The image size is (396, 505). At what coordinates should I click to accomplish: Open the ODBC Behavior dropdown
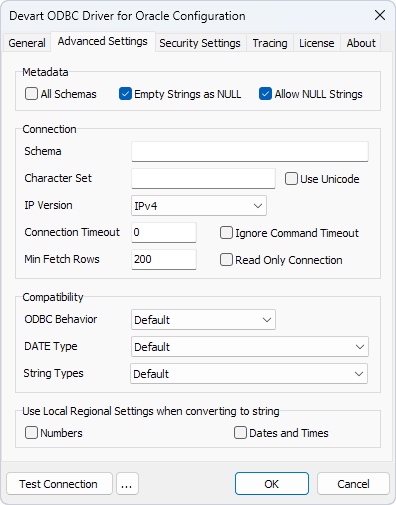tap(203, 320)
